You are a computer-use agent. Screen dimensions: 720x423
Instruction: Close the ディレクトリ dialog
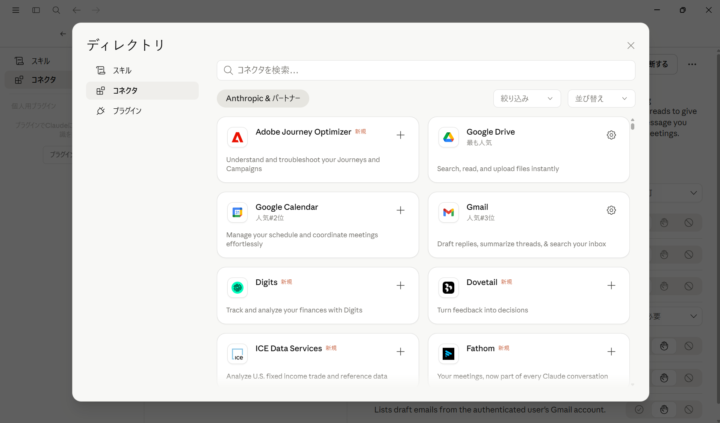click(630, 45)
